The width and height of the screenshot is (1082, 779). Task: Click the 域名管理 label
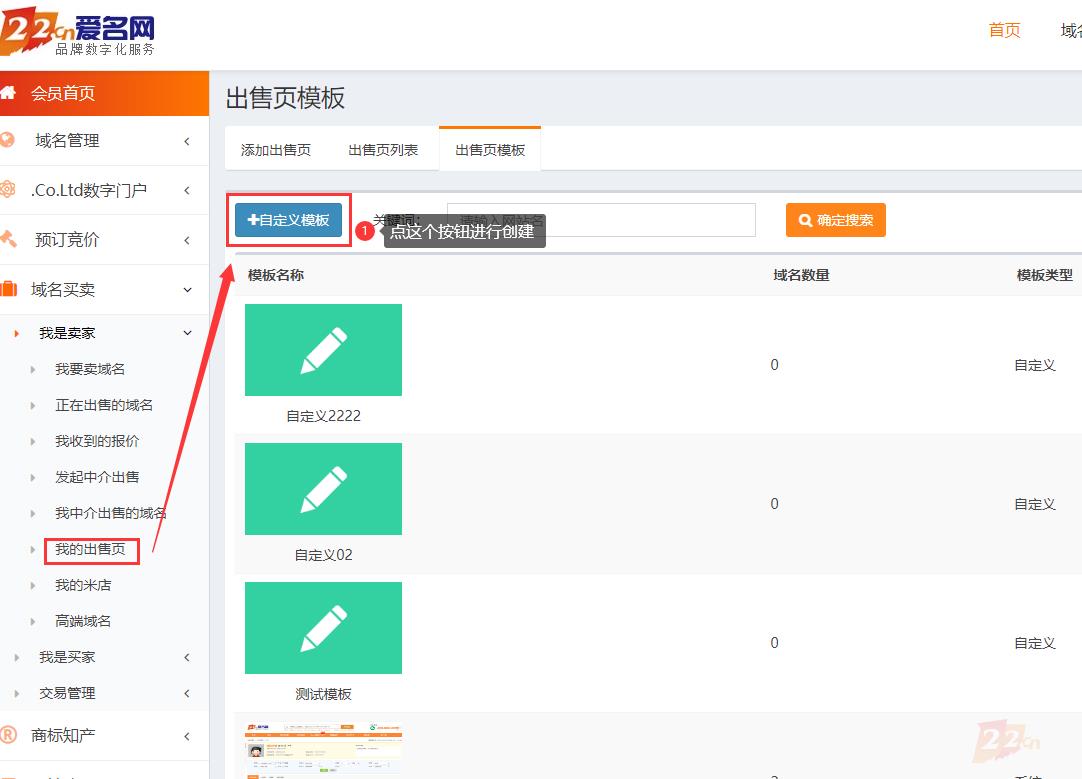[x=67, y=141]
